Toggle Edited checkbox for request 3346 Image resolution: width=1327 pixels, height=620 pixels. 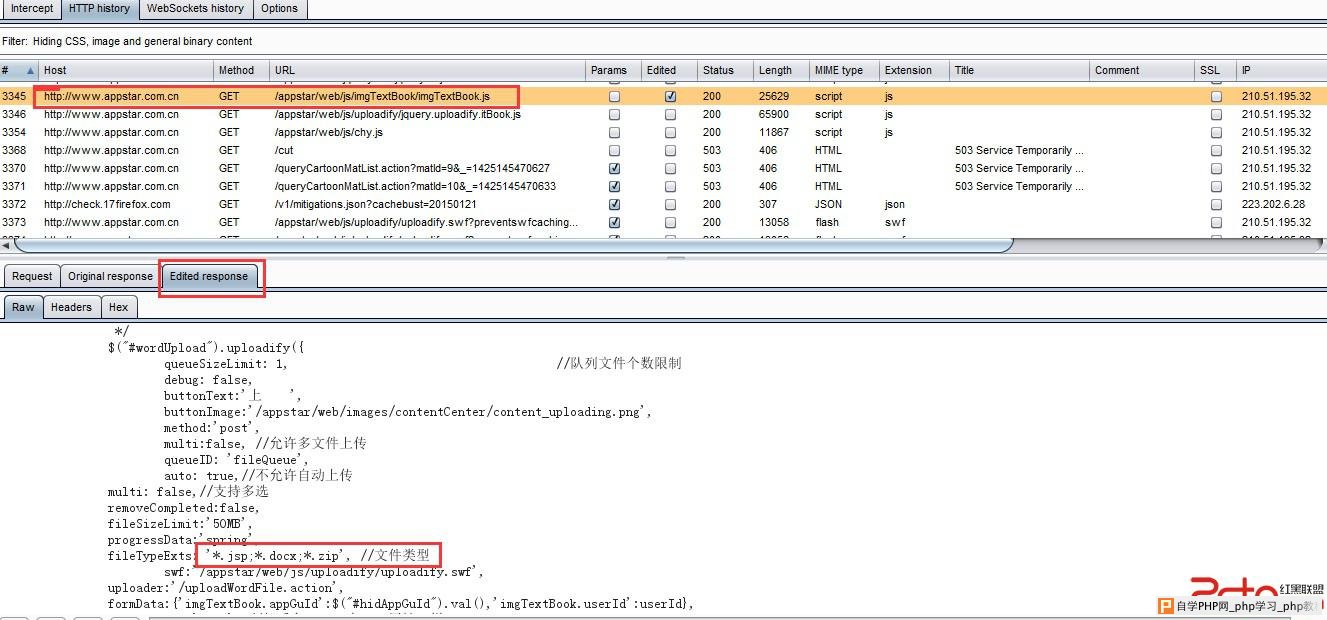(670, 115)
